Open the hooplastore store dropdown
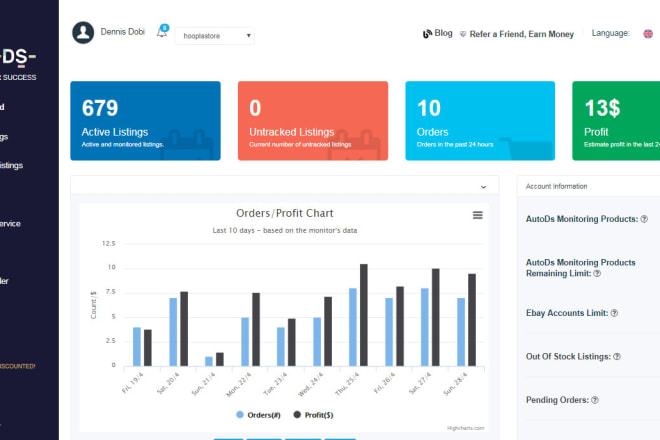Screen dimensions: 660x440 tap(215, 36)
